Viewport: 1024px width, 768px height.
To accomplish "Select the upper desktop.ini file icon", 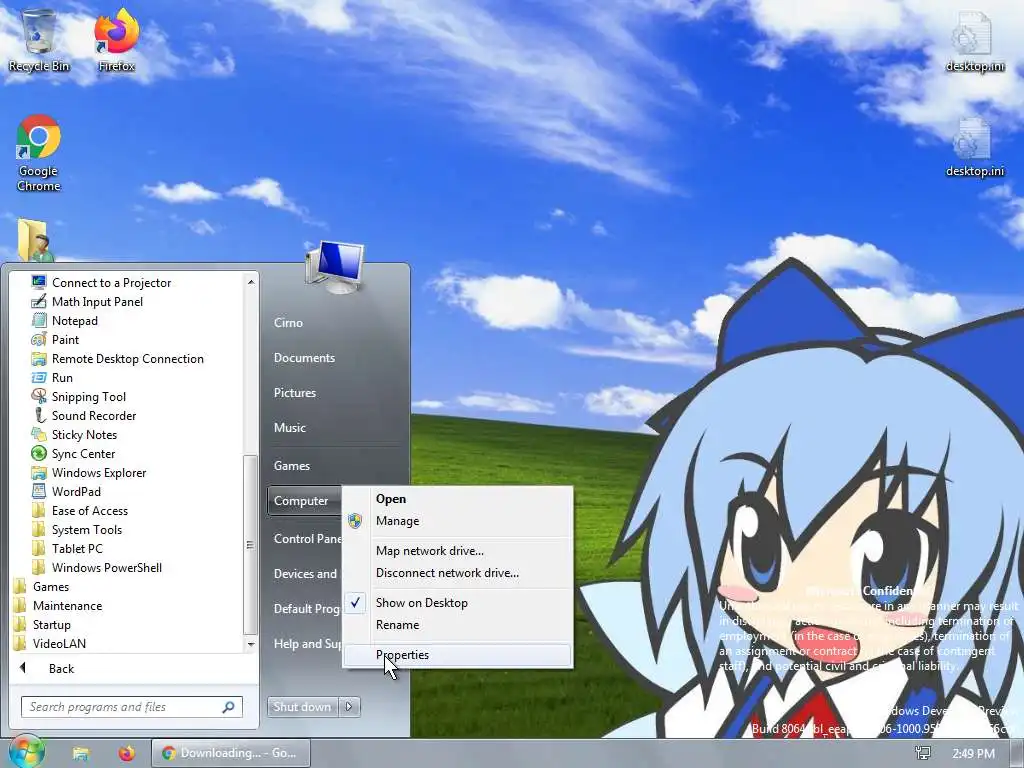I will pyautogui.click(x=974, y=39).
